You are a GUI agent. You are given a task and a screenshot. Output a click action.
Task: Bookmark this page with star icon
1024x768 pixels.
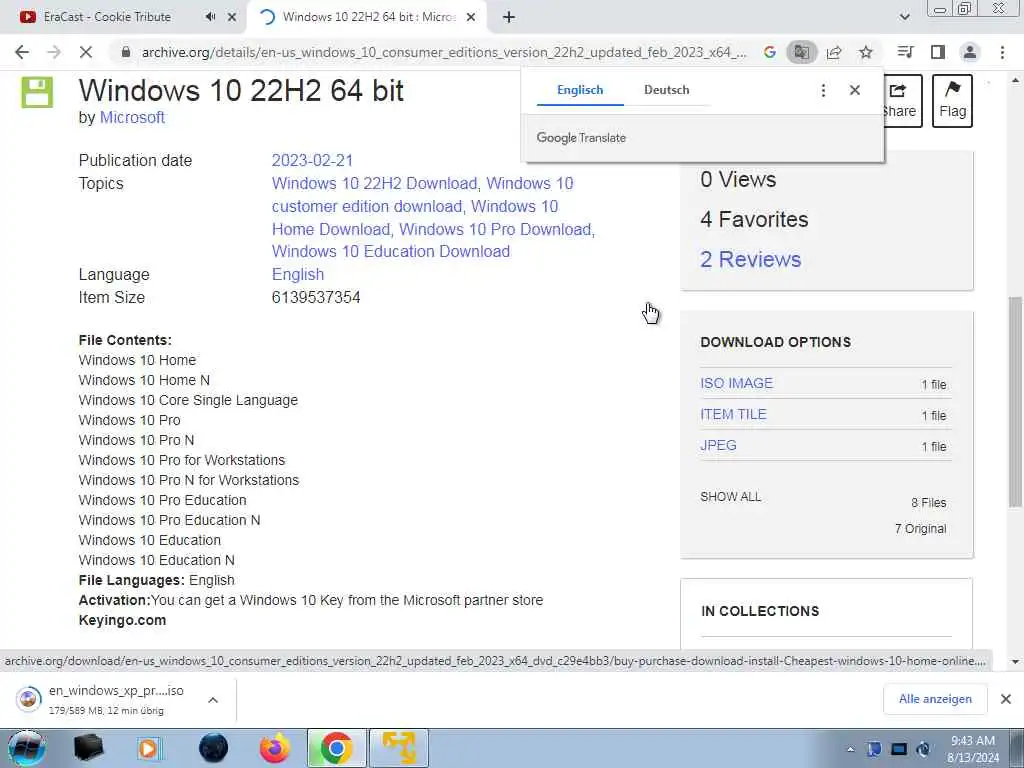tap(866, 52)
